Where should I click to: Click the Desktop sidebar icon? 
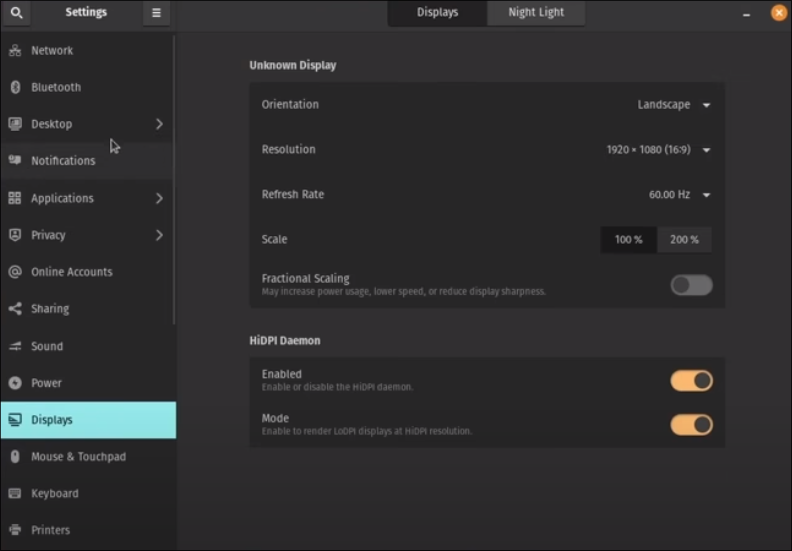pyautogui.click(x=15, y=124)
